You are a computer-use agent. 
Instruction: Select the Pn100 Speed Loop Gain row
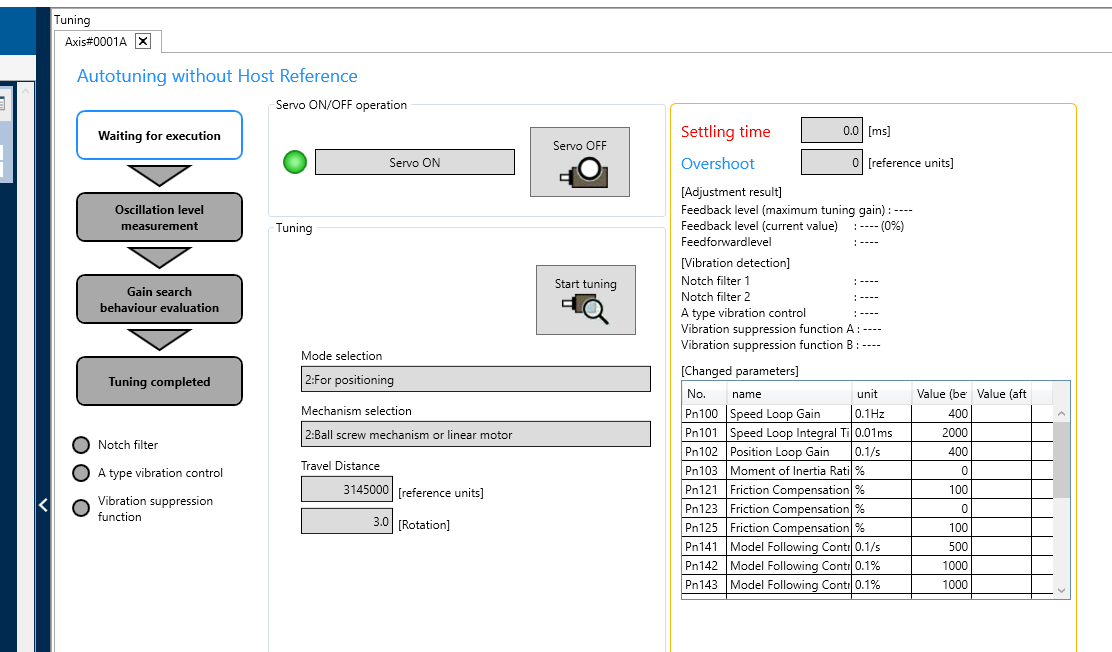[867, 414]
